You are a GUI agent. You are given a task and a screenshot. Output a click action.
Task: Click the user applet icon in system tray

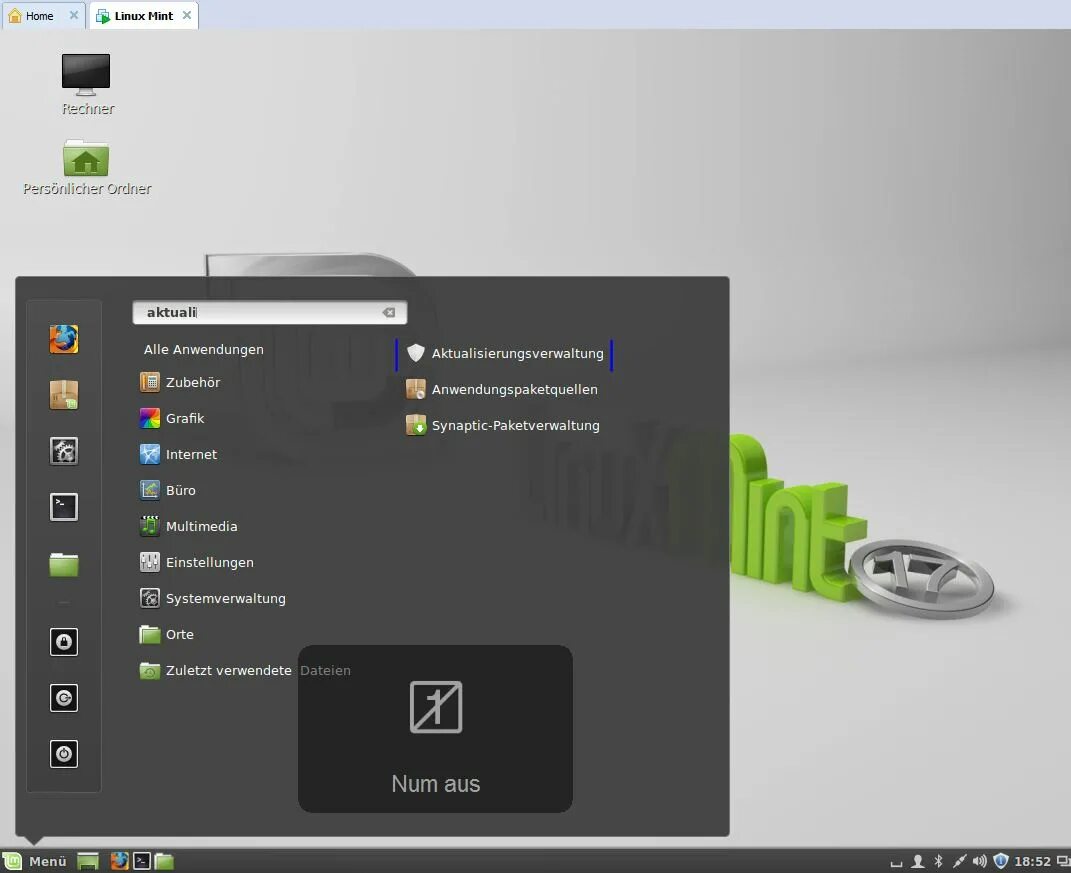918,861
